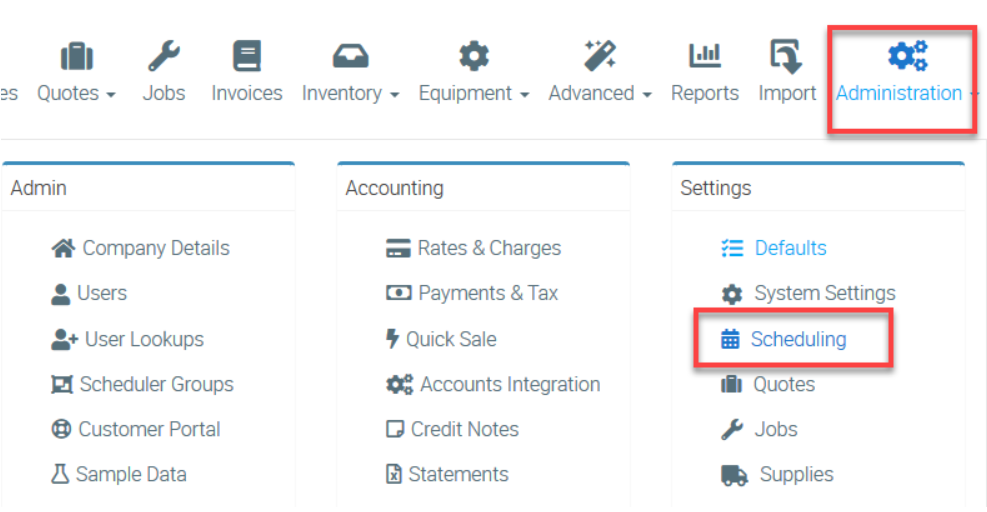Expand the Inventory dropdown menu
Image resolution: width=987 pixels, height=512 pixels.
(x=350, y=93)
